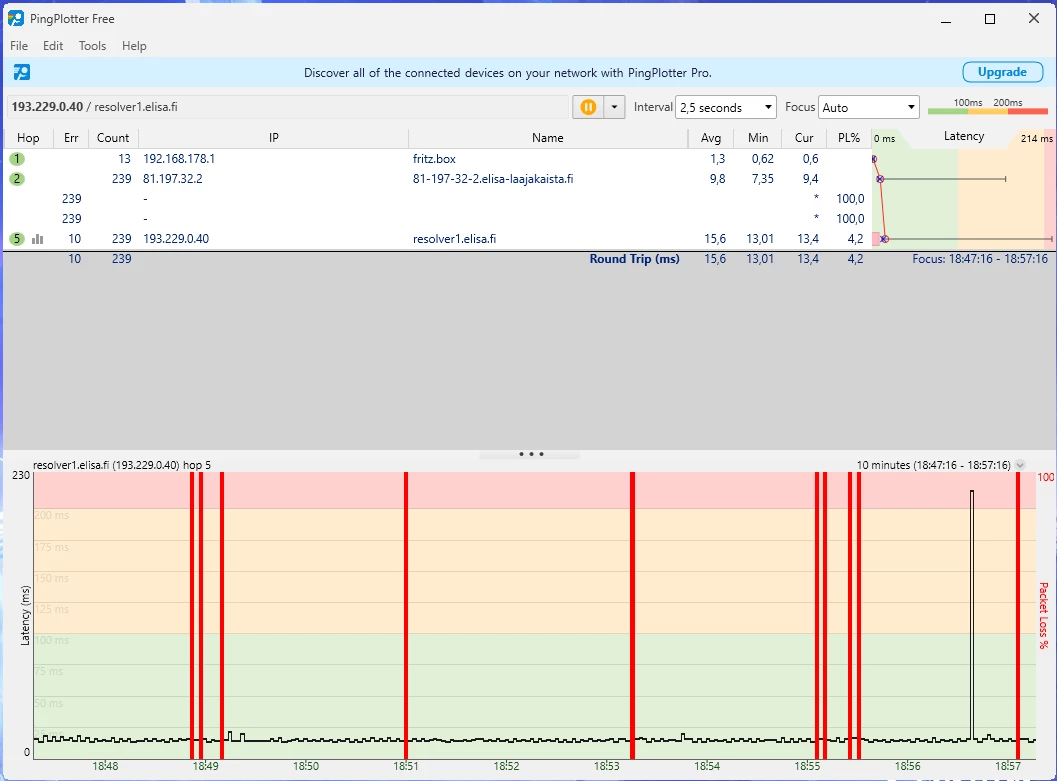
Task: Click the Upgrade button
Action: click(1002, 72)
